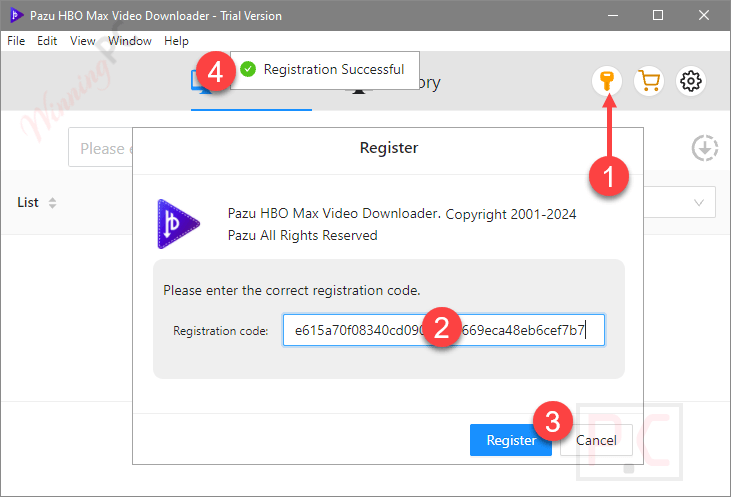This screenshot has width=731, height=497.
Task: Expand the dropdown chevron on the right
Action: (x=698, y=202)
